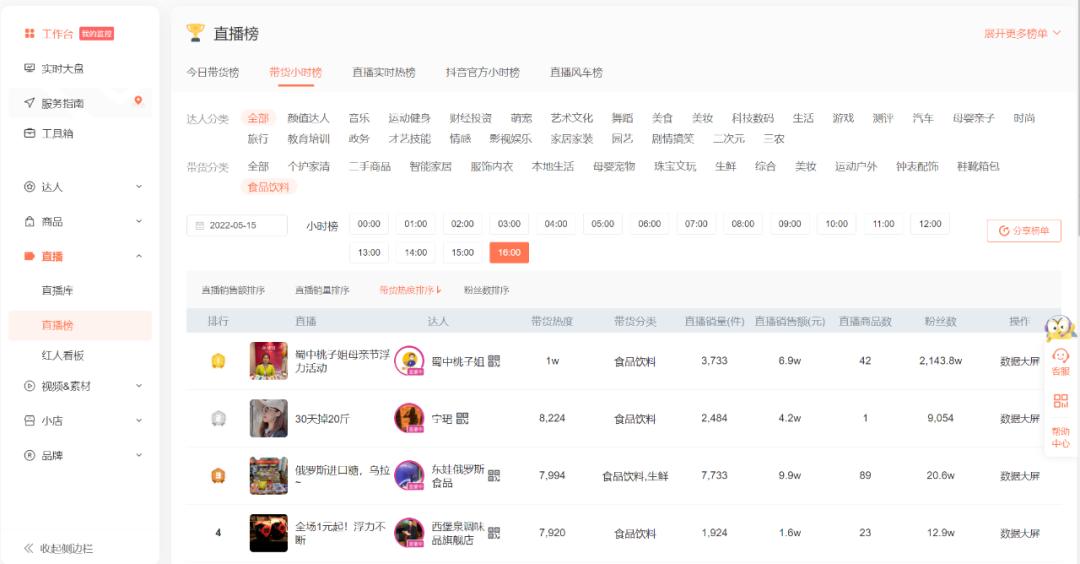The width and height of the screenshot is (1080, 564).
Task: Click QR icon next to 东封俄罗斯食品
Action: 494,475
